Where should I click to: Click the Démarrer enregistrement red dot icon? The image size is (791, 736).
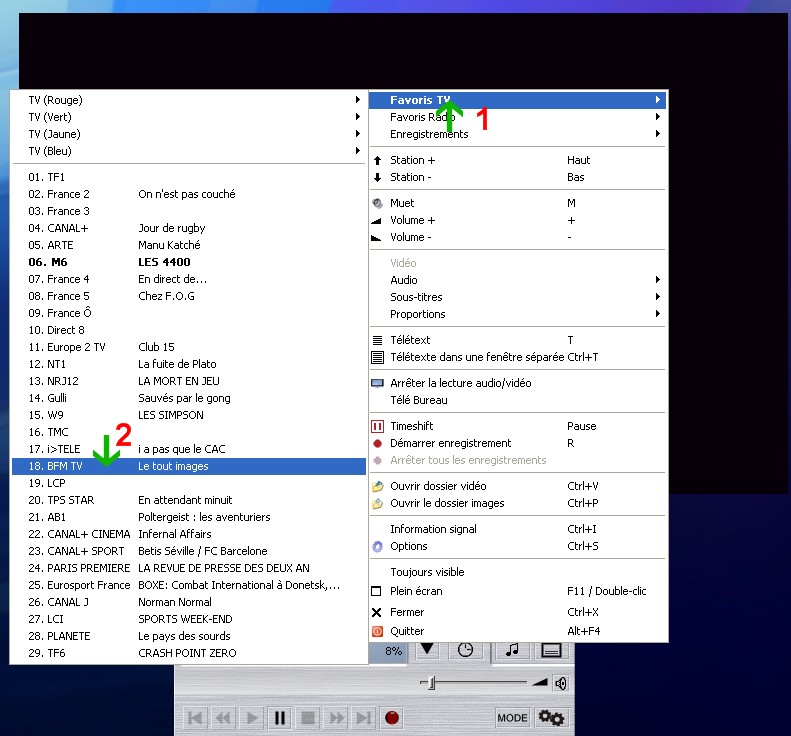coord(377,443)
